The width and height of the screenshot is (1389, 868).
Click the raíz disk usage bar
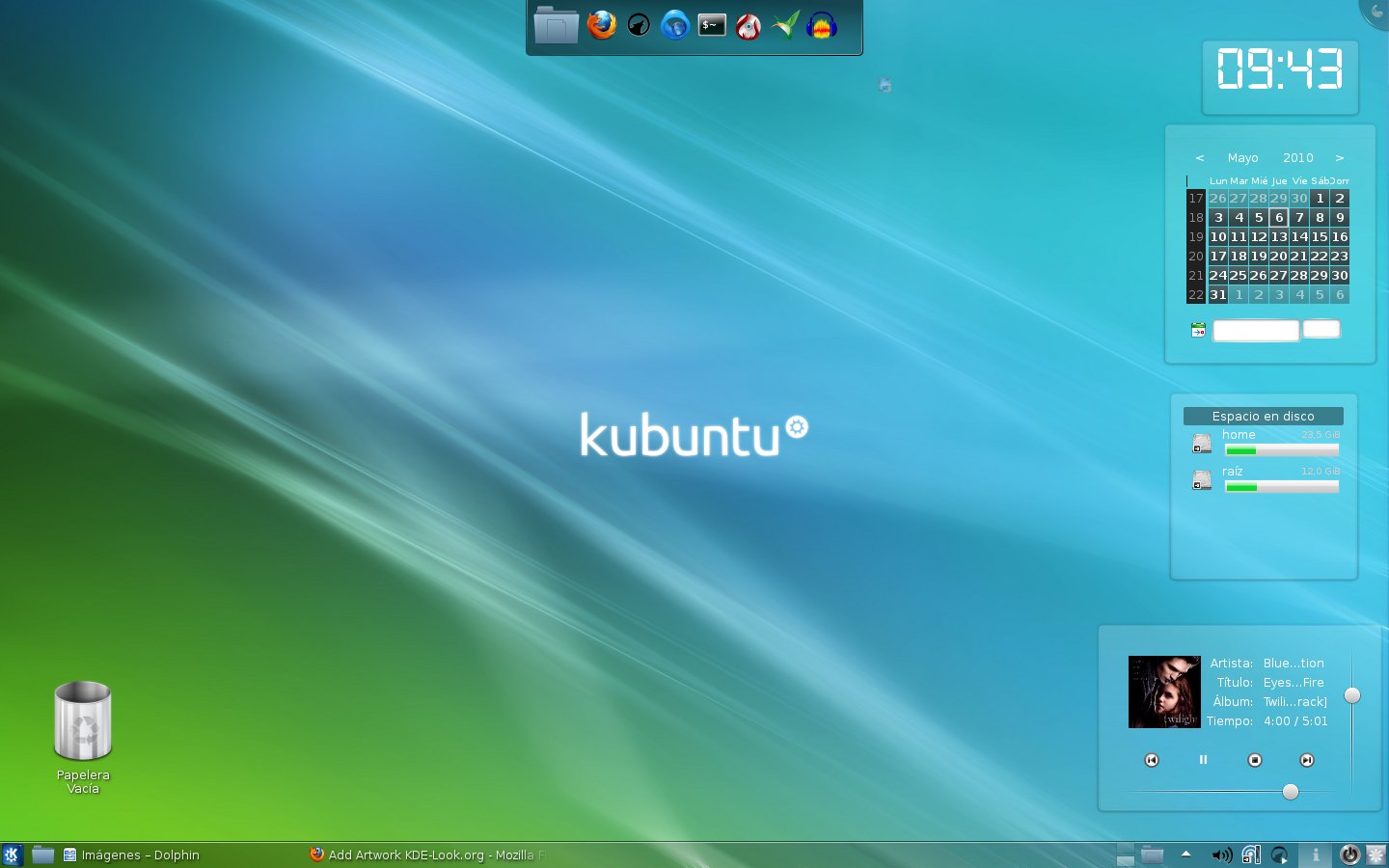(x=1282, y=487)
